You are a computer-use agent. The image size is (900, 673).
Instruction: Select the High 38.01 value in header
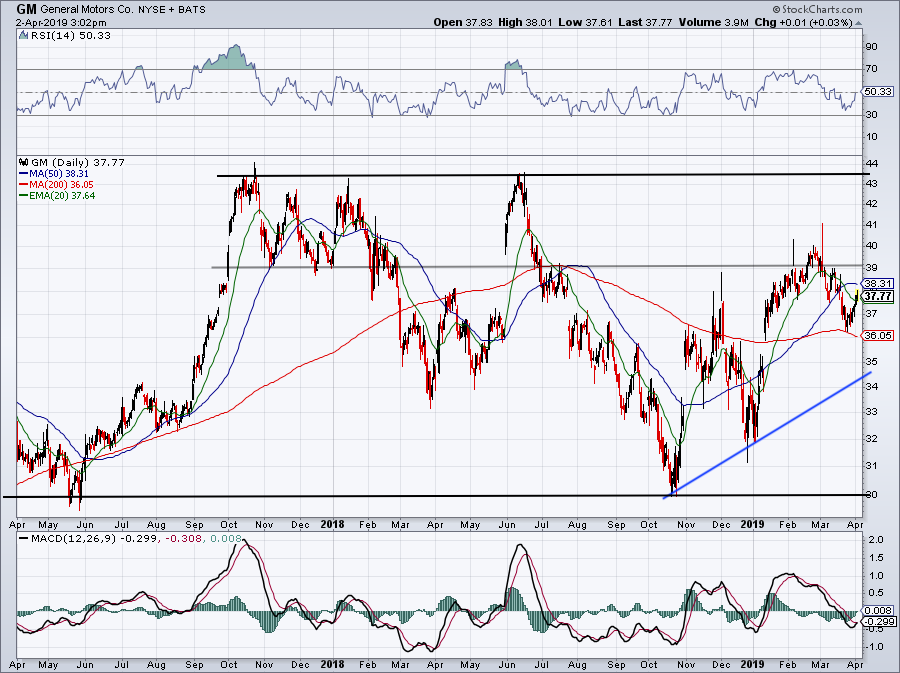(x=526, y=22)
